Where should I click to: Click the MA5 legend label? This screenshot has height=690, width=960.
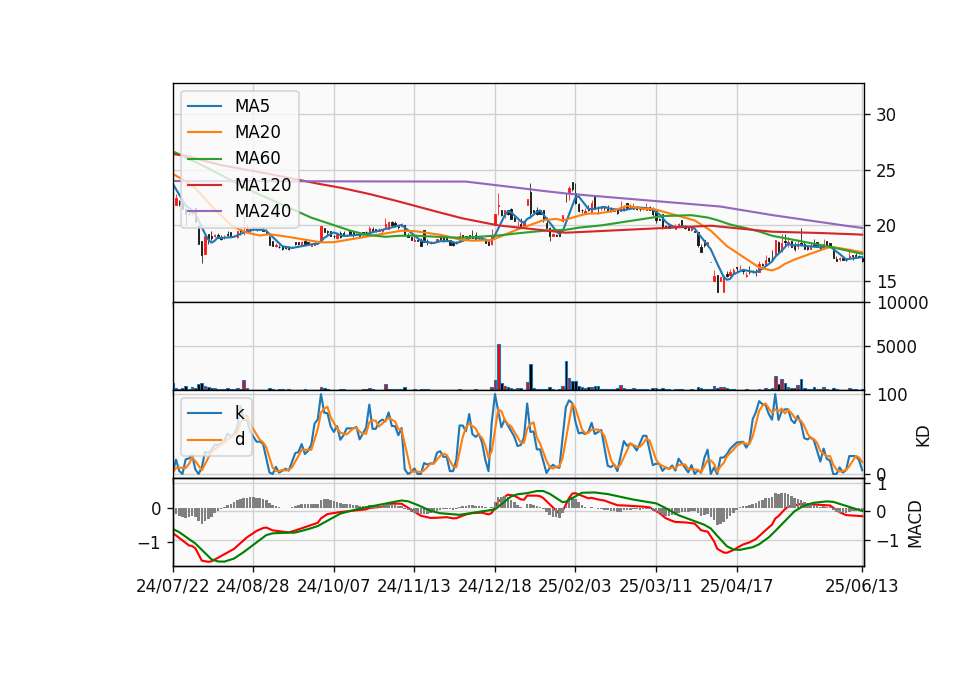click(x=252, y=106)
